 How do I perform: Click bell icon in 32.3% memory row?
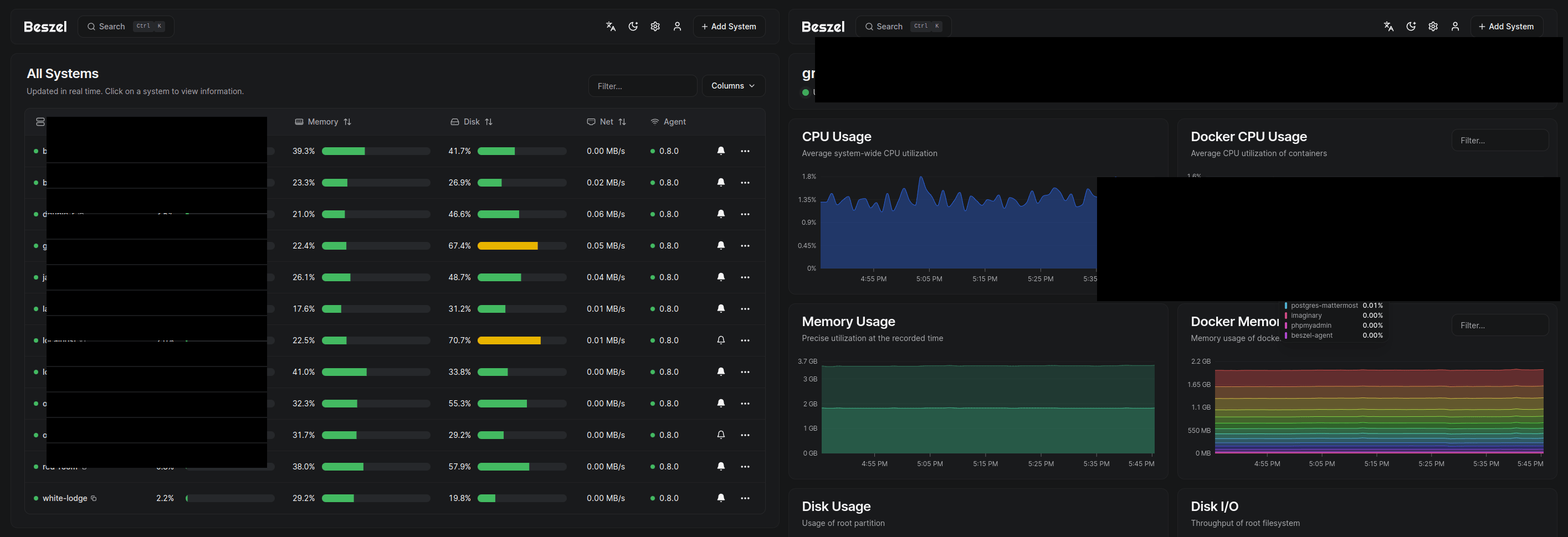721,403
